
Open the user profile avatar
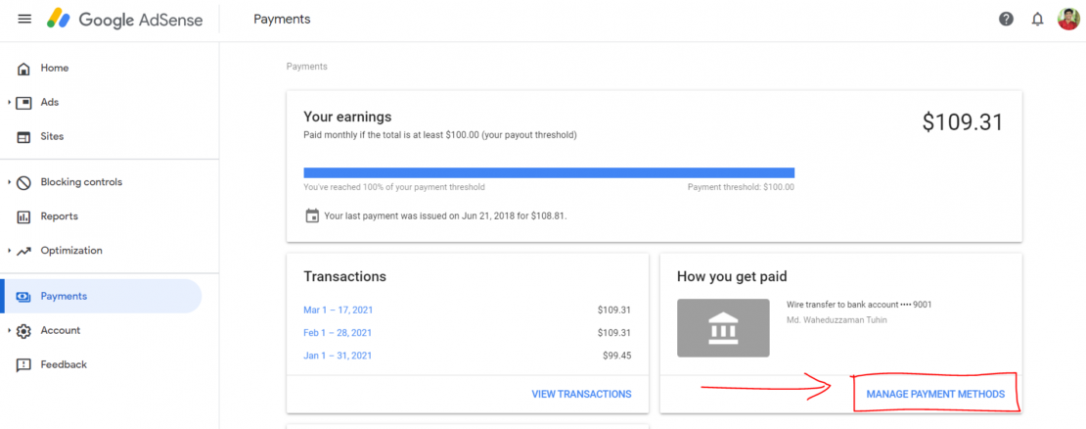1068,19
